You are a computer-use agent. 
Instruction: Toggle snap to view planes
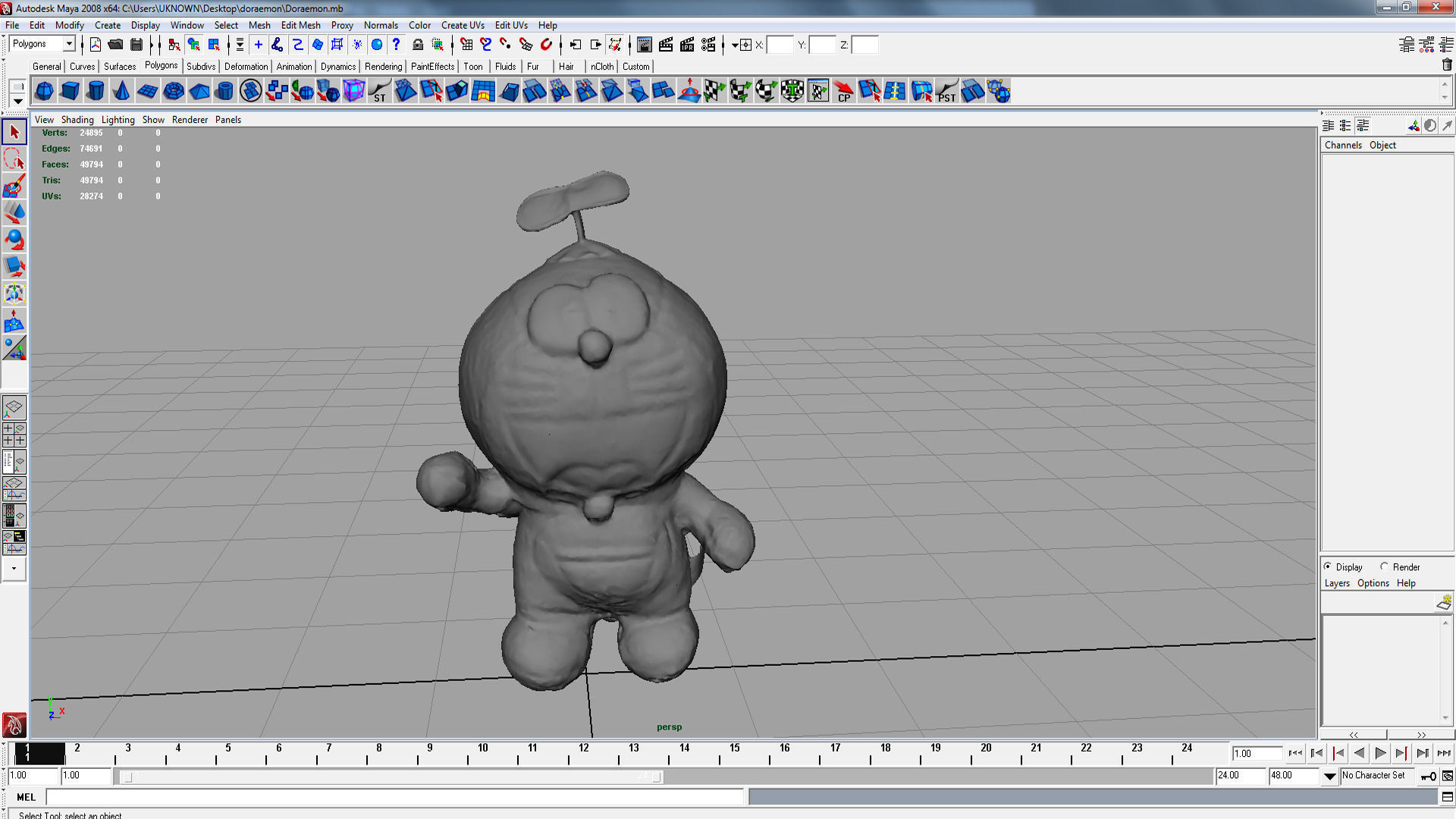tap(526, 45)
